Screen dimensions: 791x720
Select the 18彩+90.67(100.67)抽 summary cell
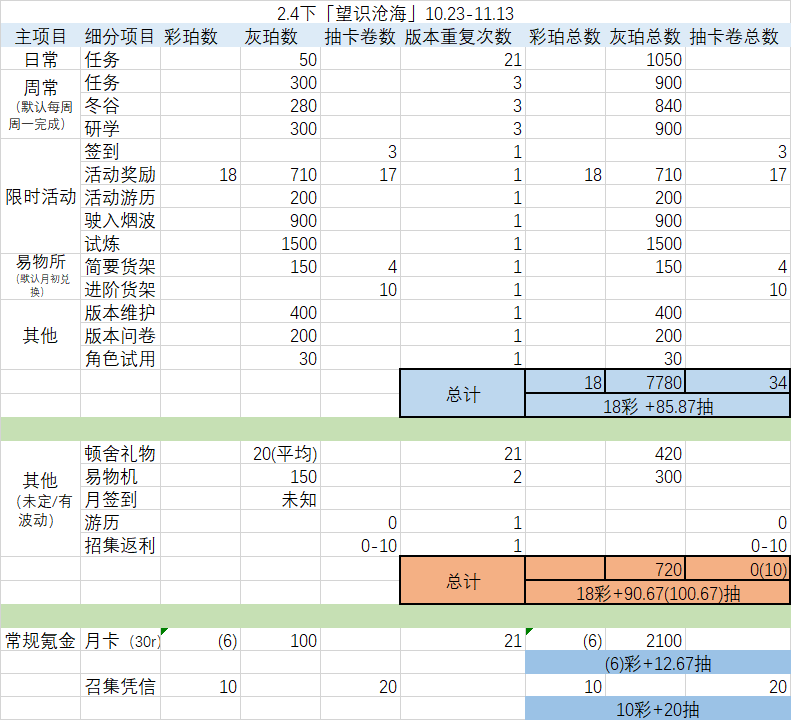pyautogui.click(x=657, y=593)
